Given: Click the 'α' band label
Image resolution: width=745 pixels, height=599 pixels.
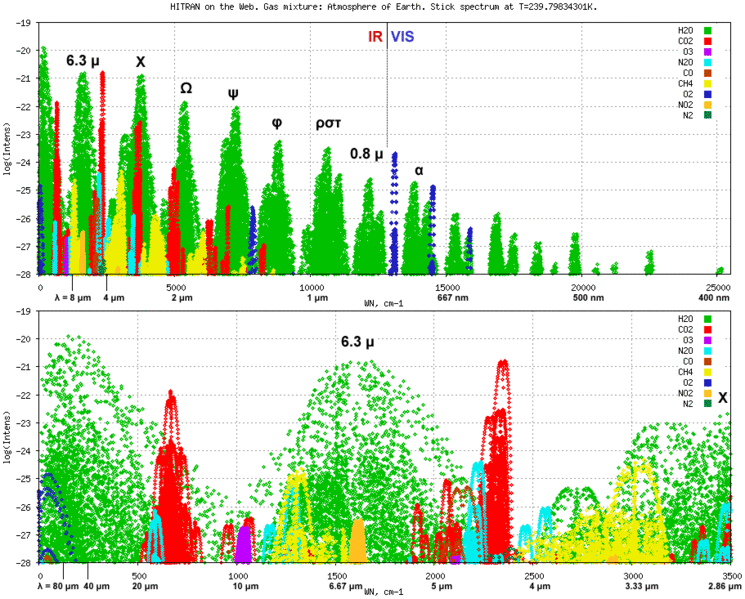Looking at the screenshot, I should pyautogui.click(x=419, y=171).
